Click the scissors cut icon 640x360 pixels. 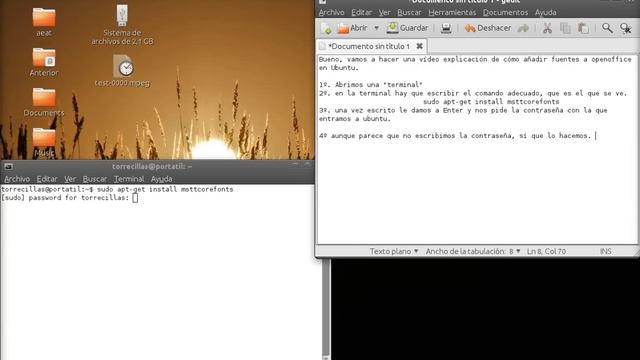547,28
